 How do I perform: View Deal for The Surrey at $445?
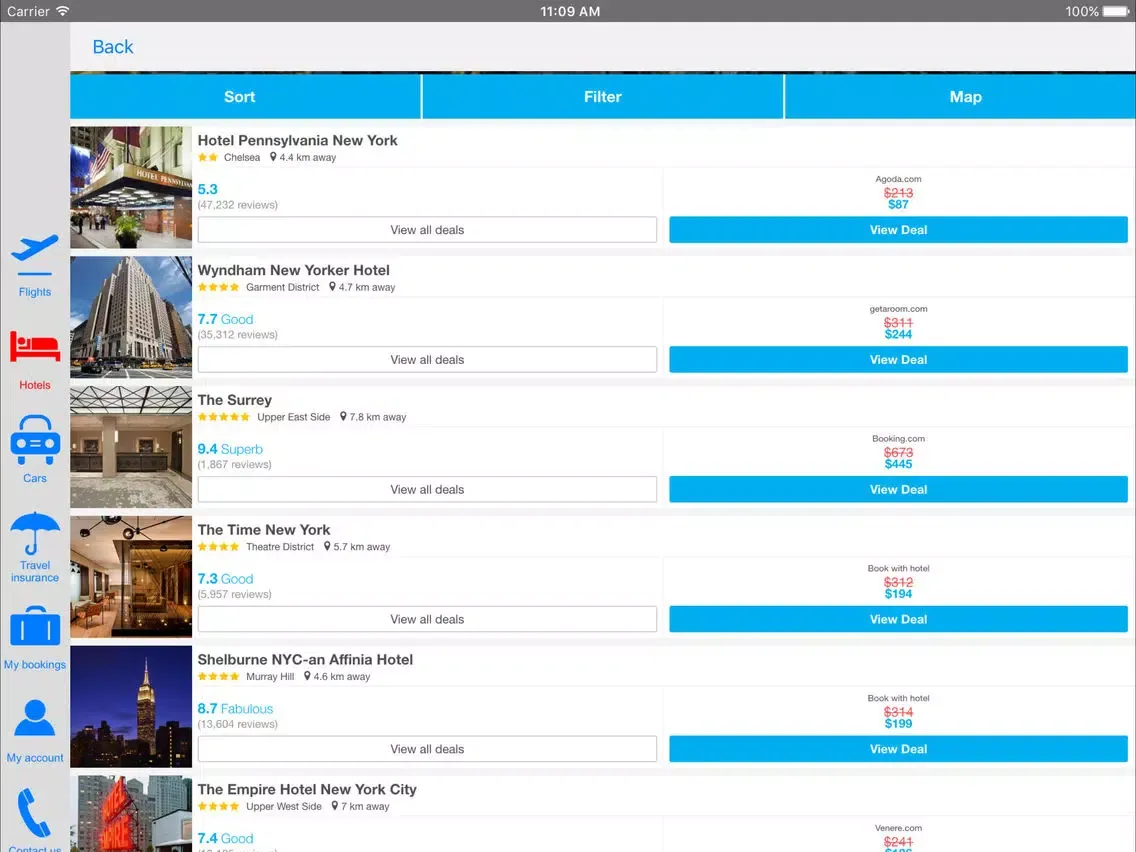point(898,489)
